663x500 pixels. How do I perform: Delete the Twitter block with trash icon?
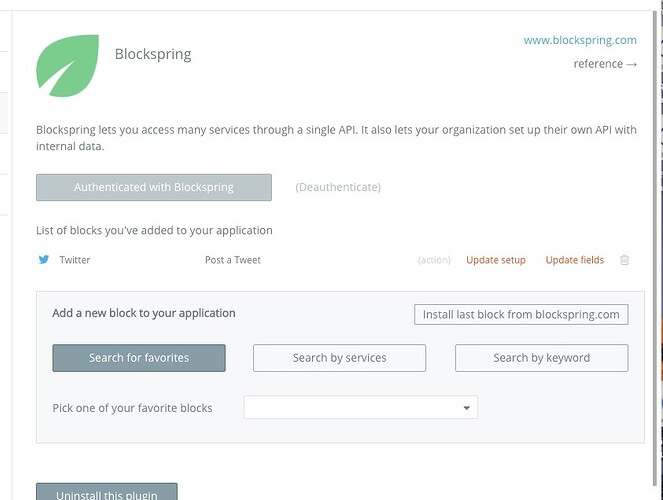coord(624,260)
